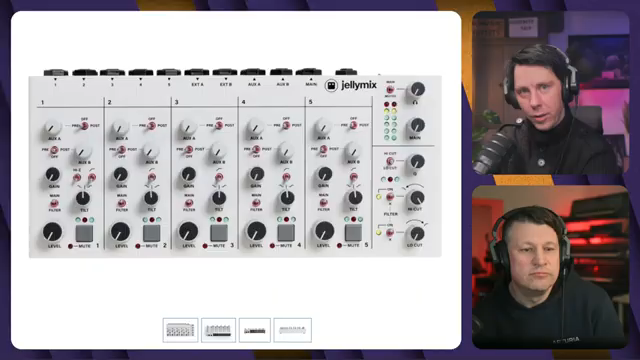Click the EXT A input label
Image resolution: width=640 pixels, height=360 pixels.
[x=198, y=84]
